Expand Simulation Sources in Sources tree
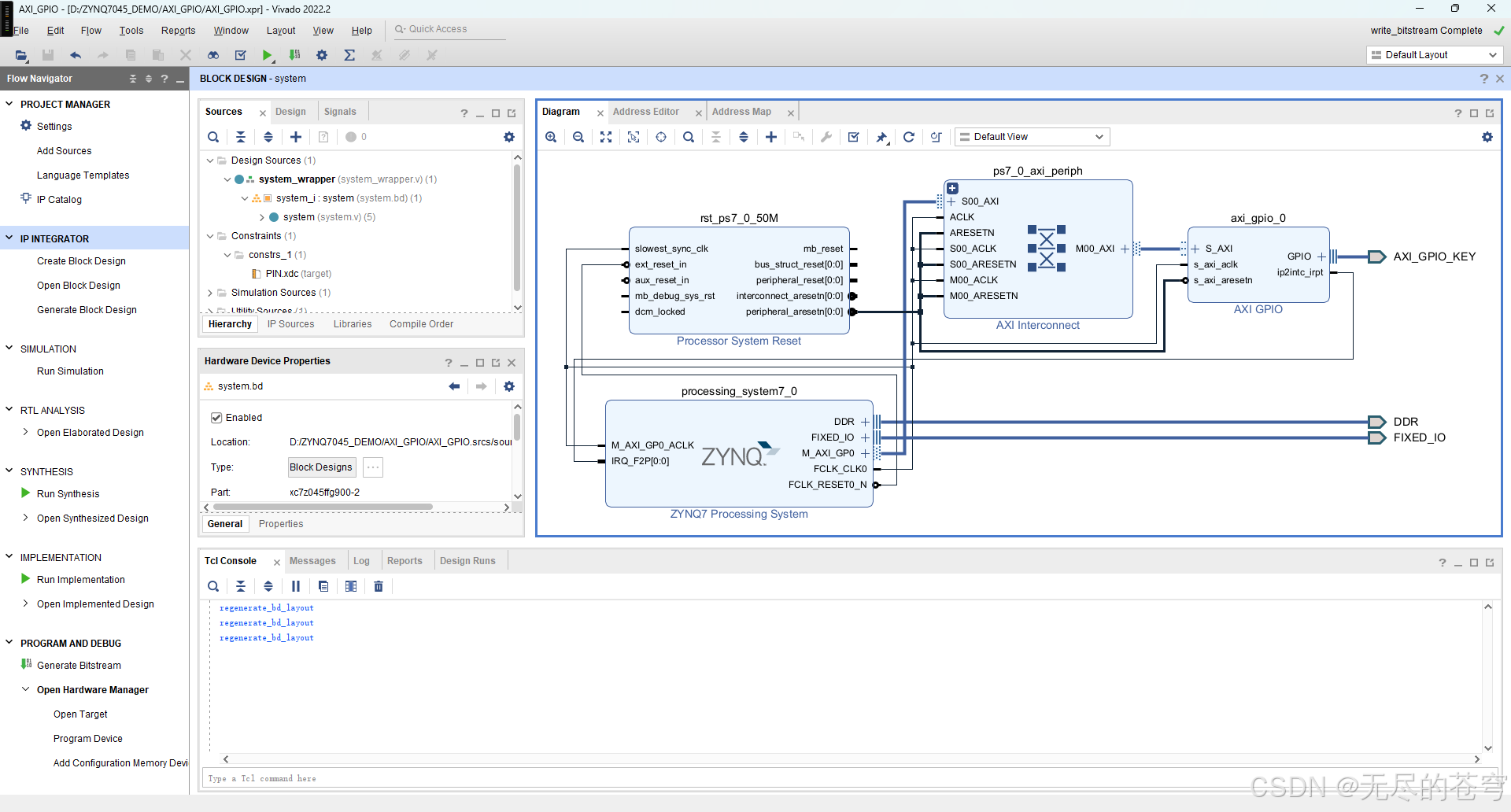The width and height of the screenshot is (1511, 812). (x=210, y=293)
